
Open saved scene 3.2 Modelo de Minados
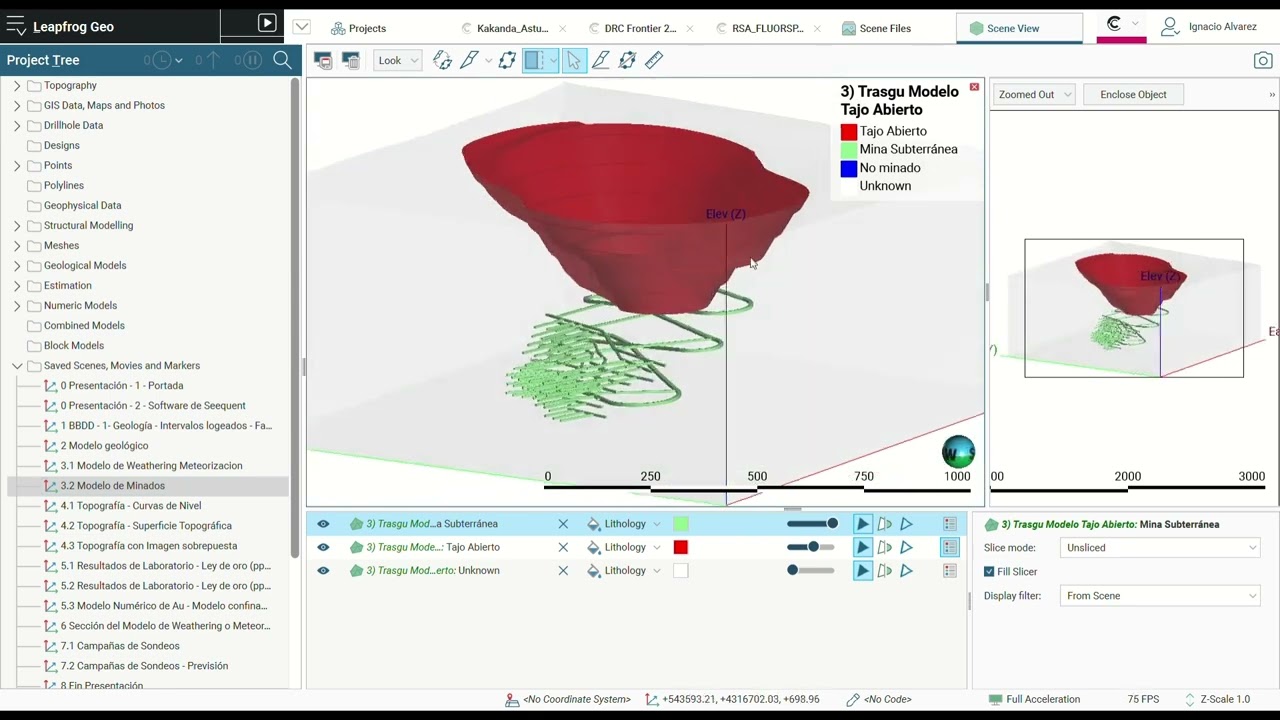click(112, 486)
